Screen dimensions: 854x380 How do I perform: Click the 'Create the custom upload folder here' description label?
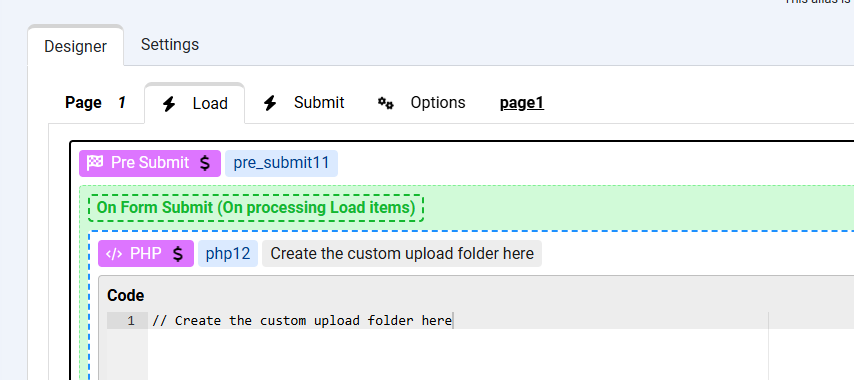coord(402,254)
